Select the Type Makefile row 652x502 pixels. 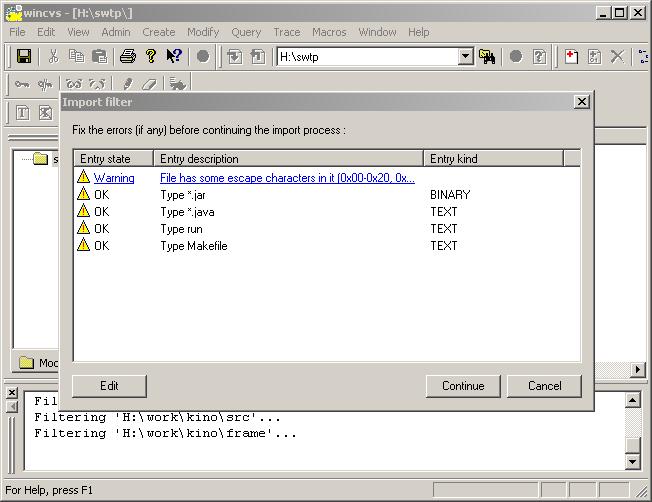pos(327,246)
